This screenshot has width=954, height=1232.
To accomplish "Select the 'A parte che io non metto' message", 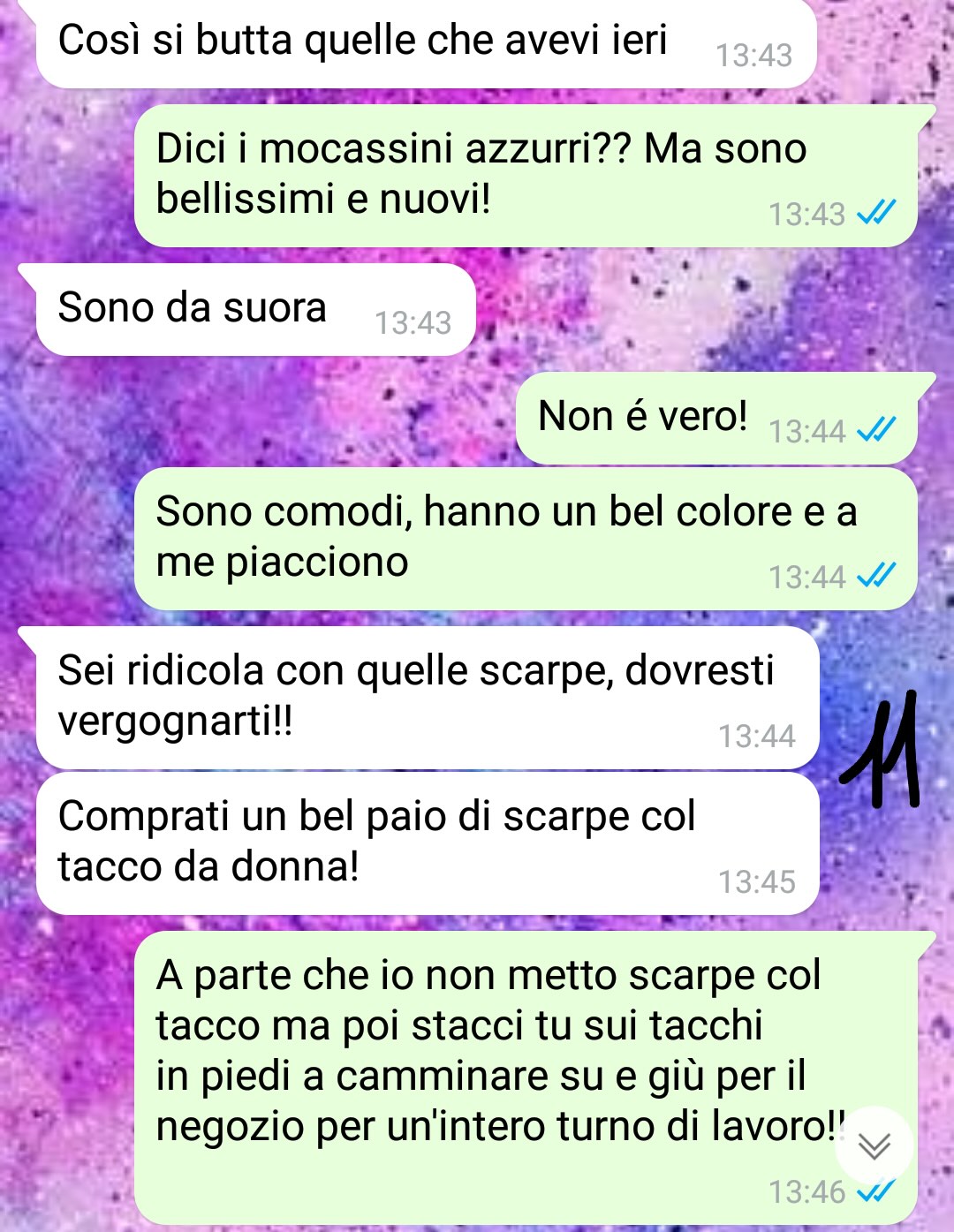I will tap(526, 1077).
